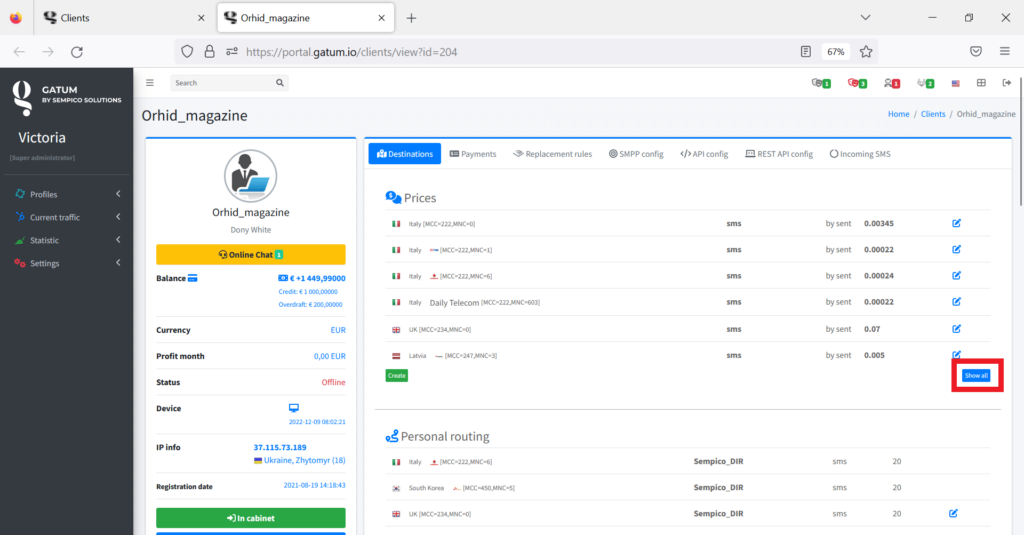The image size is (1024, 535).
Task: Switch to Replacement rules tab
Action: [x=552, y=154]
